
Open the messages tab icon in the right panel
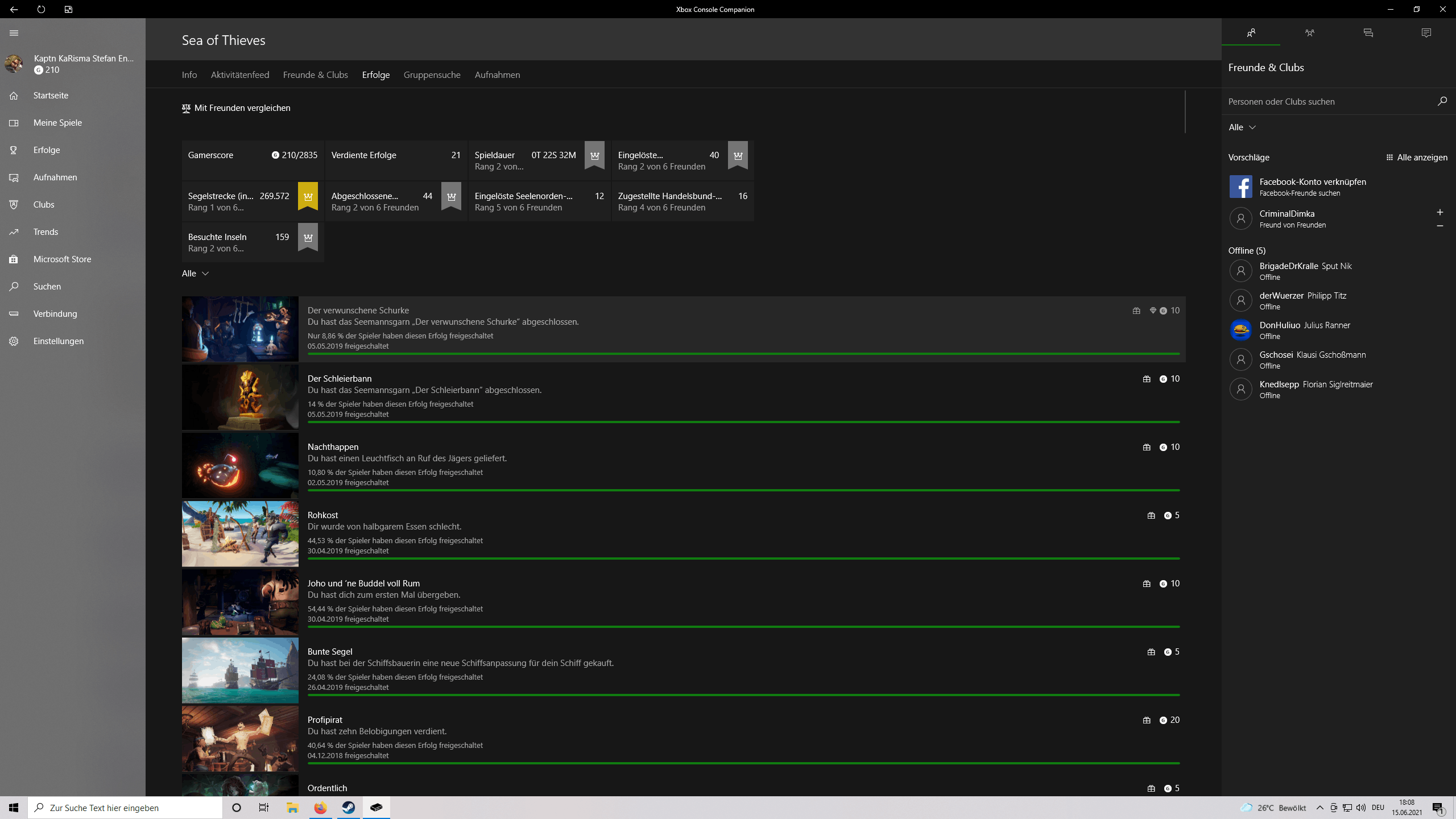1368,33
